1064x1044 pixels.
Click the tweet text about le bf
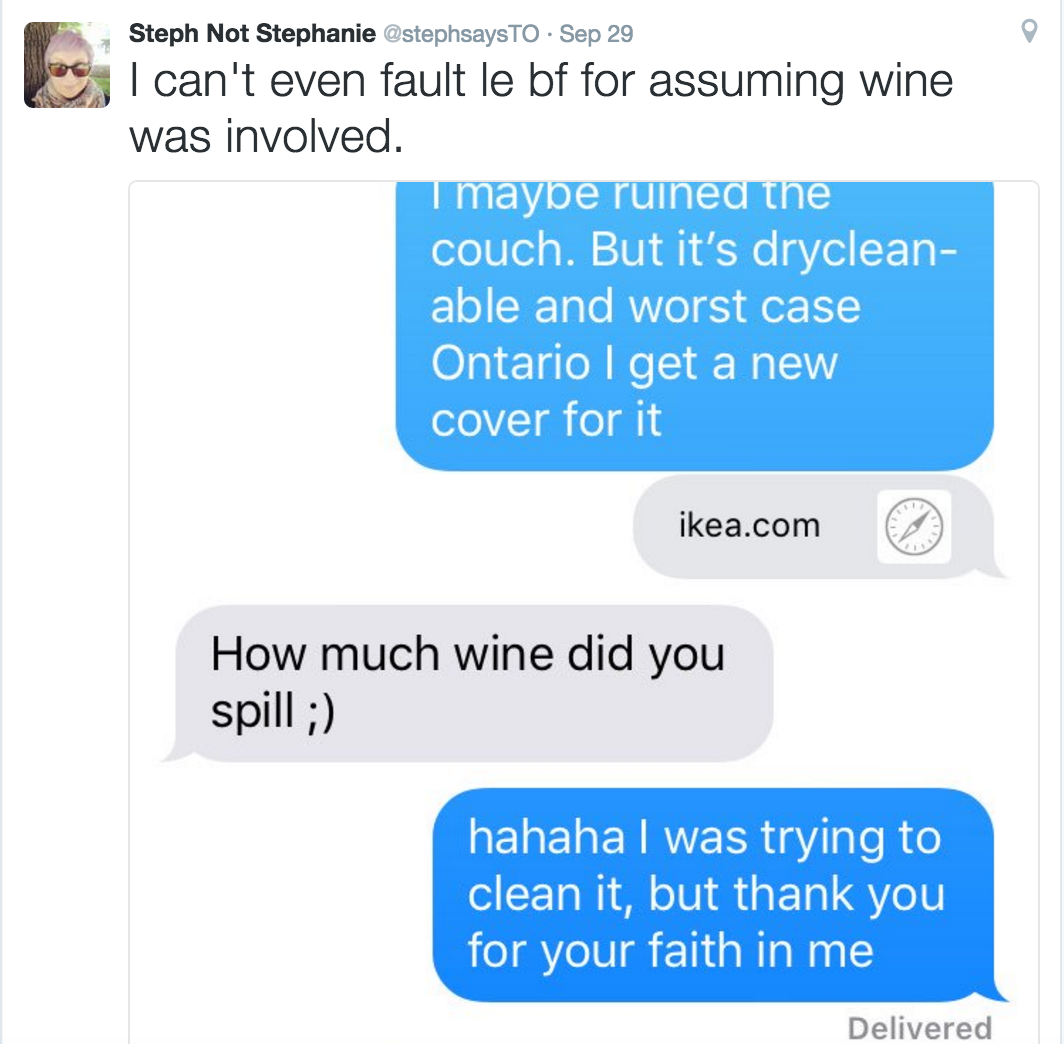pyautogui.click(x=540, y=82)
